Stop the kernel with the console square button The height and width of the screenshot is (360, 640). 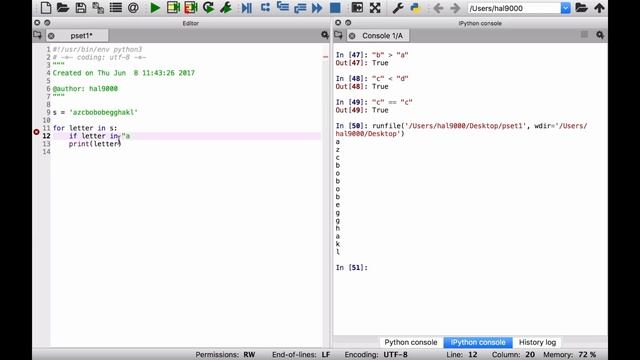click(584, 35)
